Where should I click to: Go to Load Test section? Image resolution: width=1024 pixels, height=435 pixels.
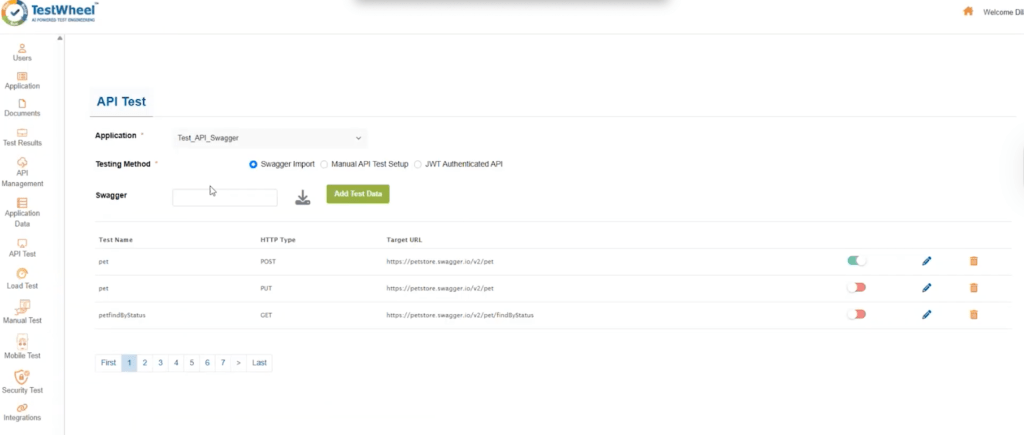tap(22, 274)
